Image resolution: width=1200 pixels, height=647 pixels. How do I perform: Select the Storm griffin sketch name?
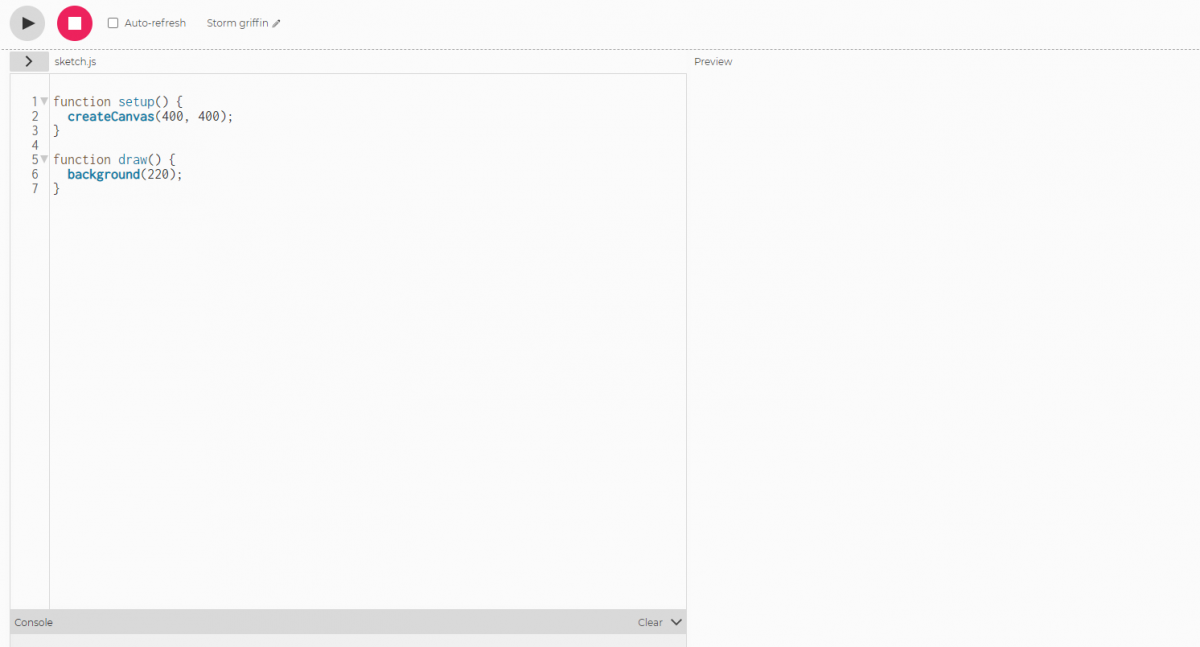238,23
